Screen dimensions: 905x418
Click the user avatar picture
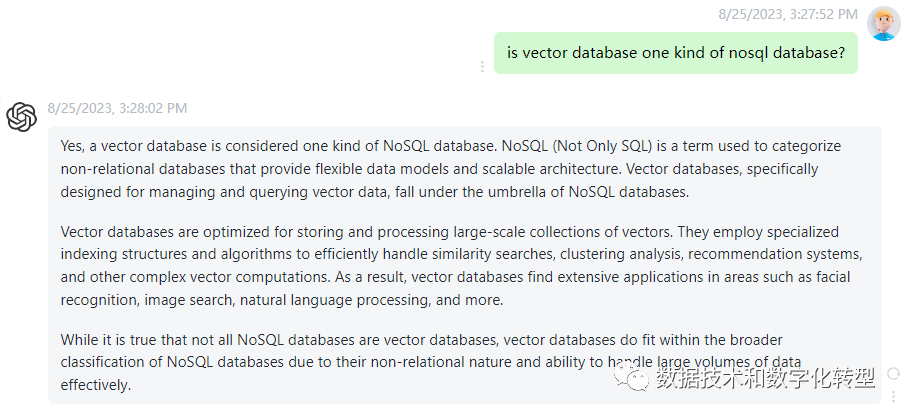tap(883, 24)
